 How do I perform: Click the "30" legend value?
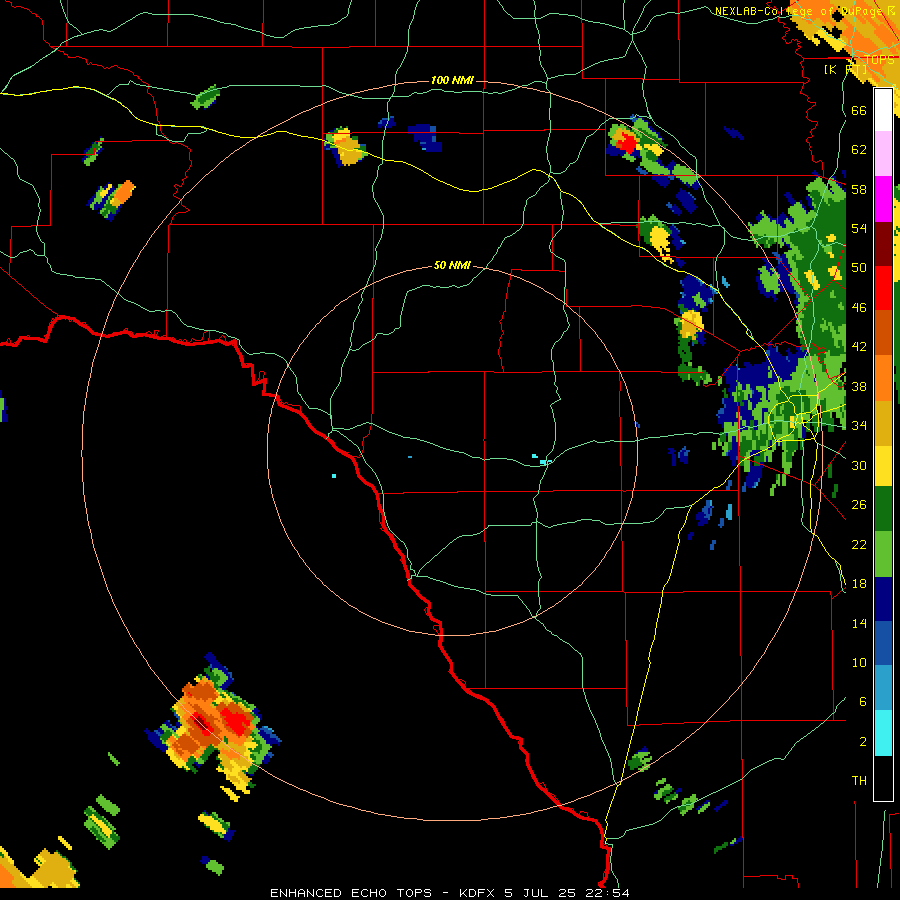859,465
